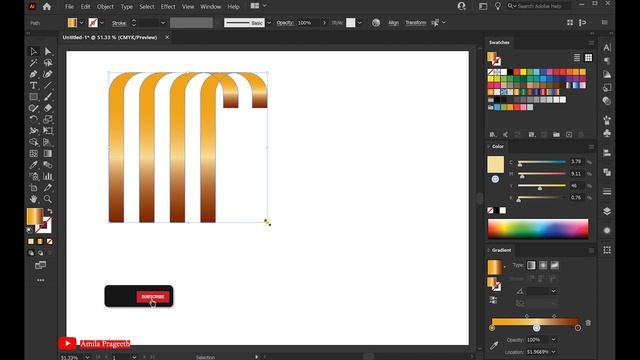Image resolution: width=640 pixels, height=360 pixels.
Task: Select the Hand tool
Action: pos(33,199)
